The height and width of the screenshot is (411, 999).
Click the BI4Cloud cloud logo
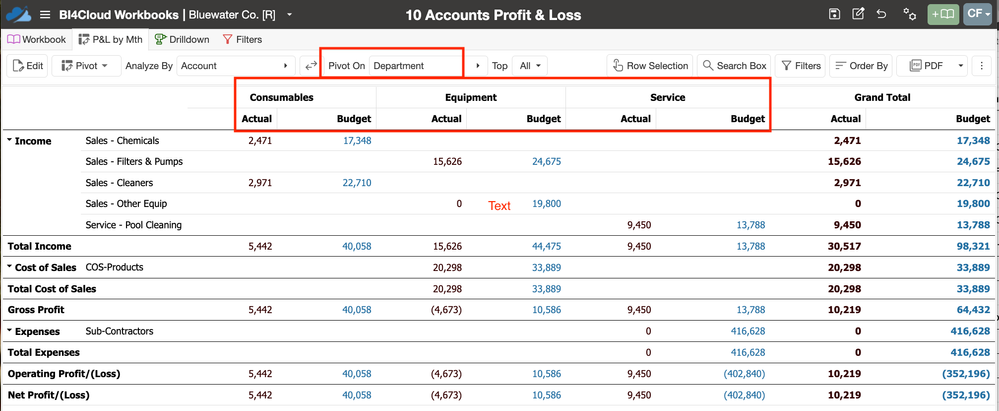pyautogui.click(x=19, y=15)
